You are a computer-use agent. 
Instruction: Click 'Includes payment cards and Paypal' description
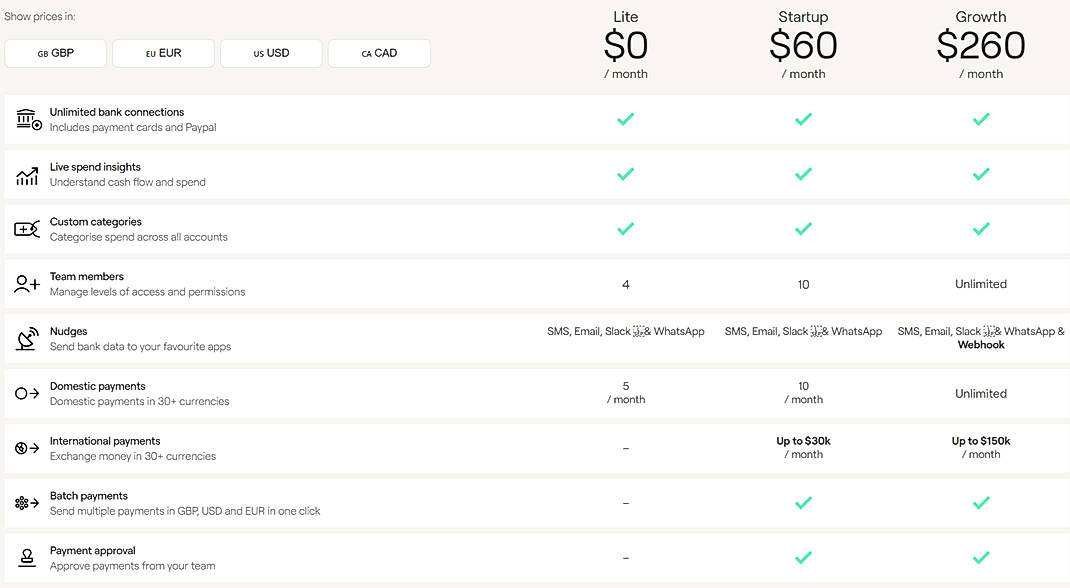click(x=133, y=128)
